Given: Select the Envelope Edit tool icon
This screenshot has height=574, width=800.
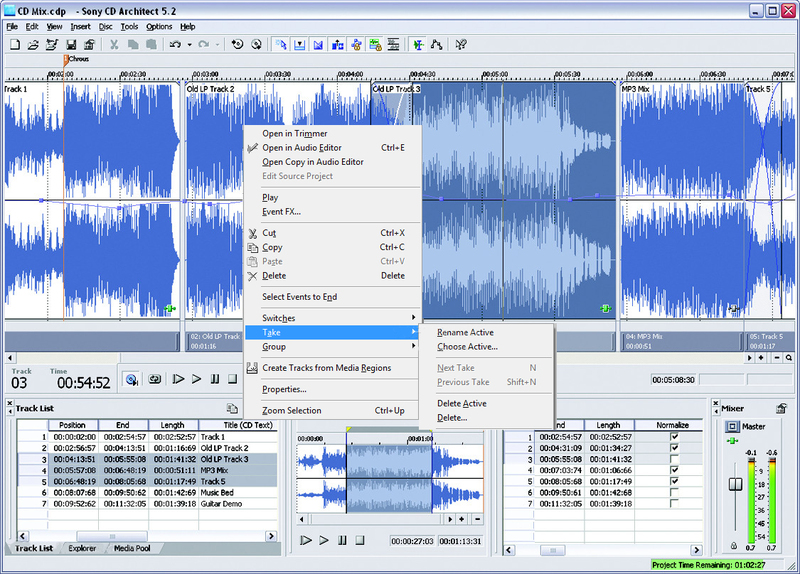Looking at the screenshot, I should tap(436, 45).
